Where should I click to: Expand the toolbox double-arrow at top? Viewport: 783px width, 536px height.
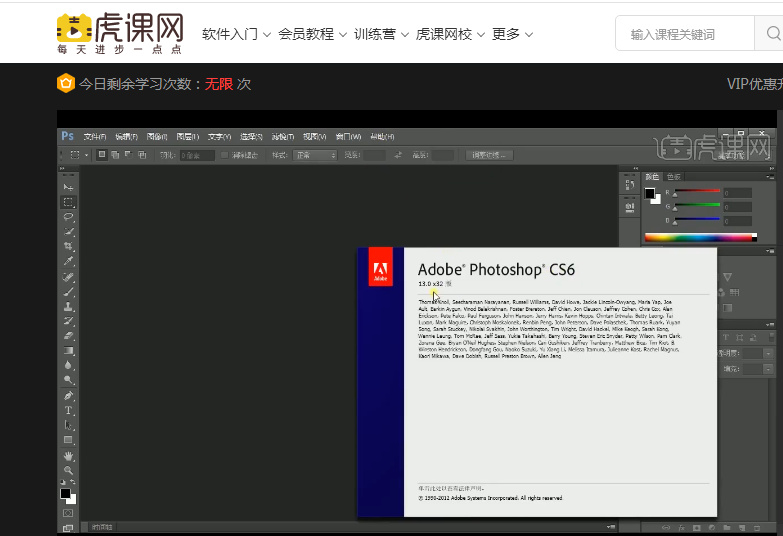coord(62,169)
